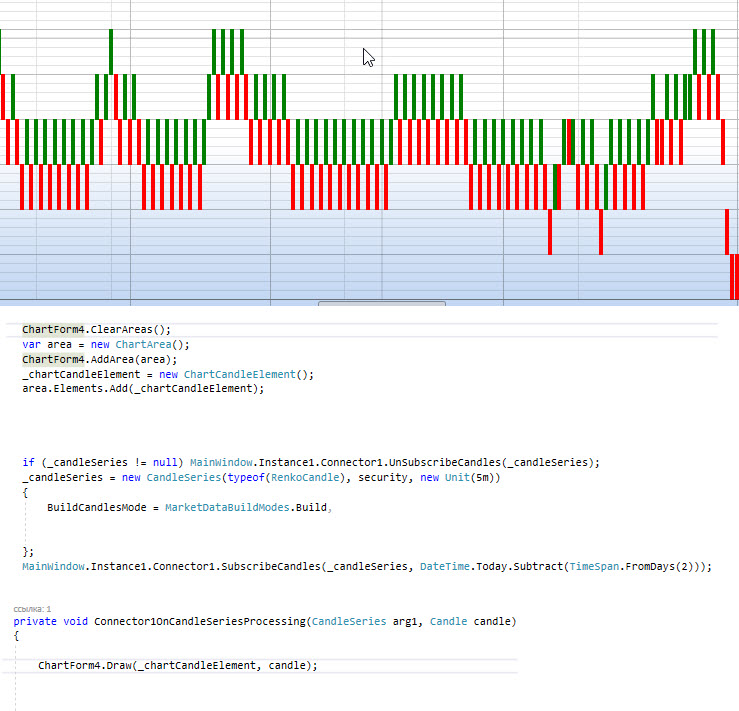Viewport: 739px width, 711px height.
Task: Click the UnSubscribeCandles method call
Action: click(x=445, y=462)
